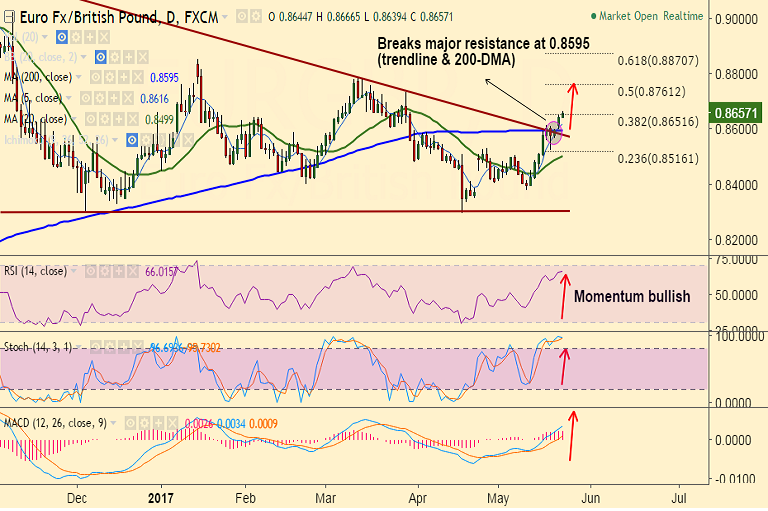768x511 pixels.
Task: Collapse the chart legend box icon
Action: (8, 18)
